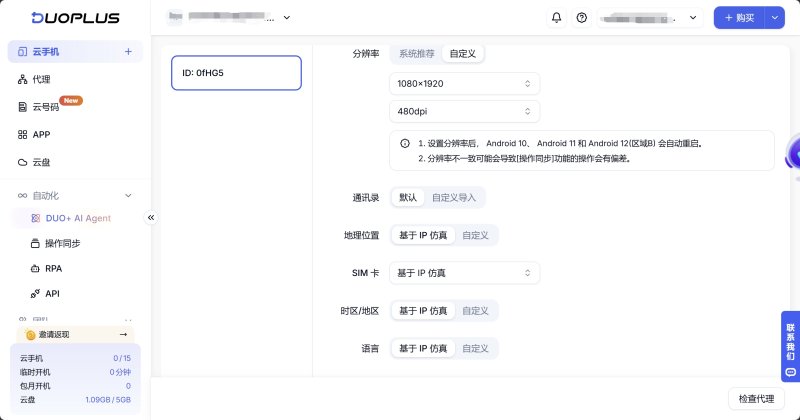The width and height of the screenshot is (800, 420).
Task: Open the 联系我们 contact us side tab
Action: click(790, 346)
